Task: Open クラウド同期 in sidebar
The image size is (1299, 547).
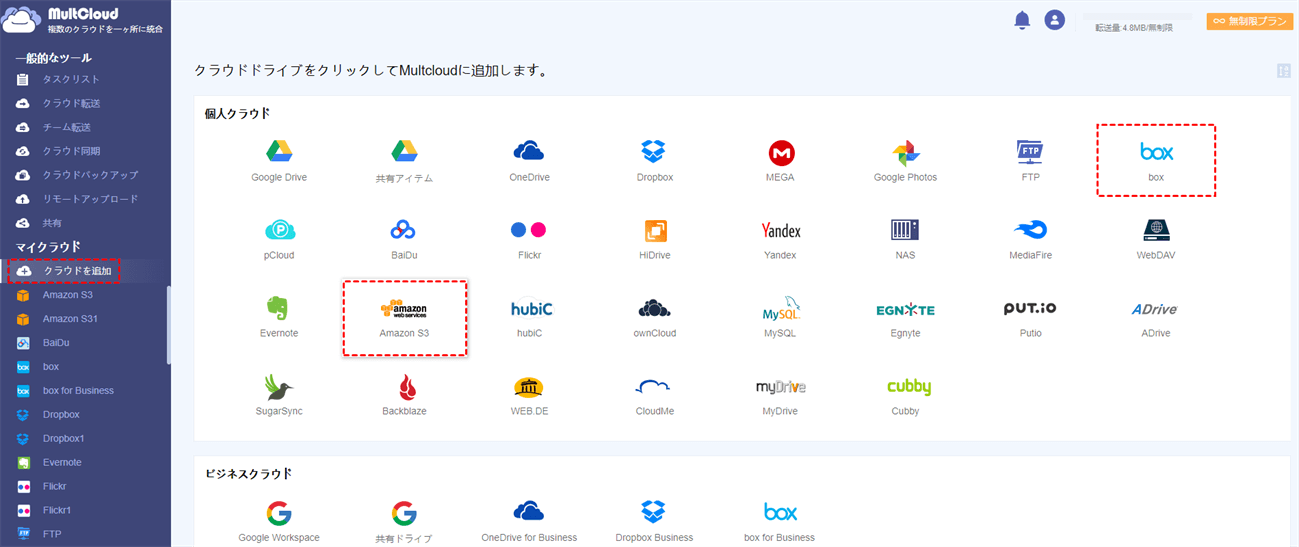Action: click(70, 151)
